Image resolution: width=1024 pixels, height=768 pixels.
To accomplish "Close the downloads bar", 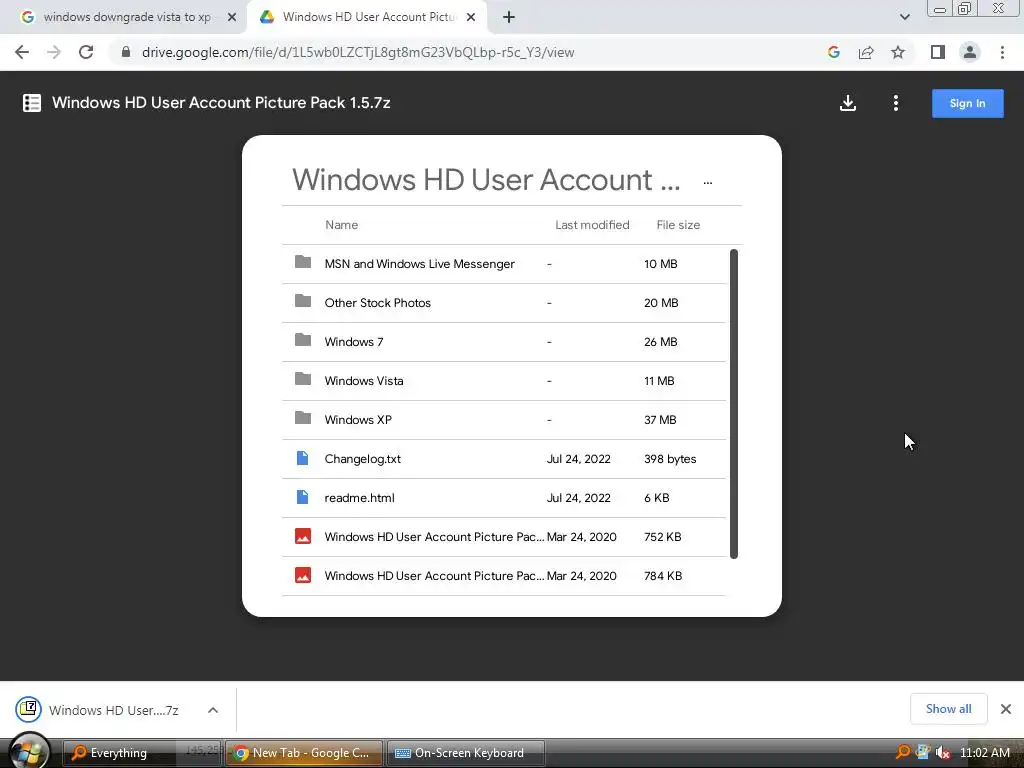I will point(1006,709).
